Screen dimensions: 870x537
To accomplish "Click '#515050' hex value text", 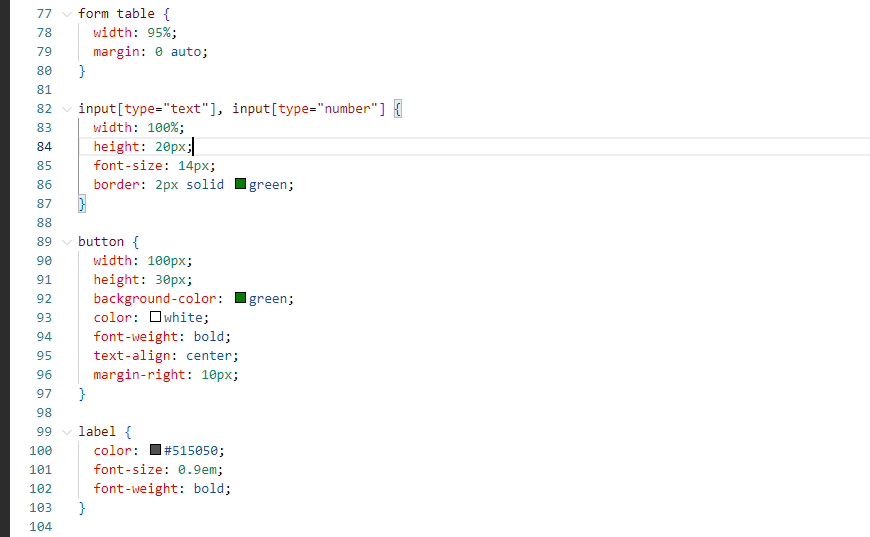I will 191,450.
